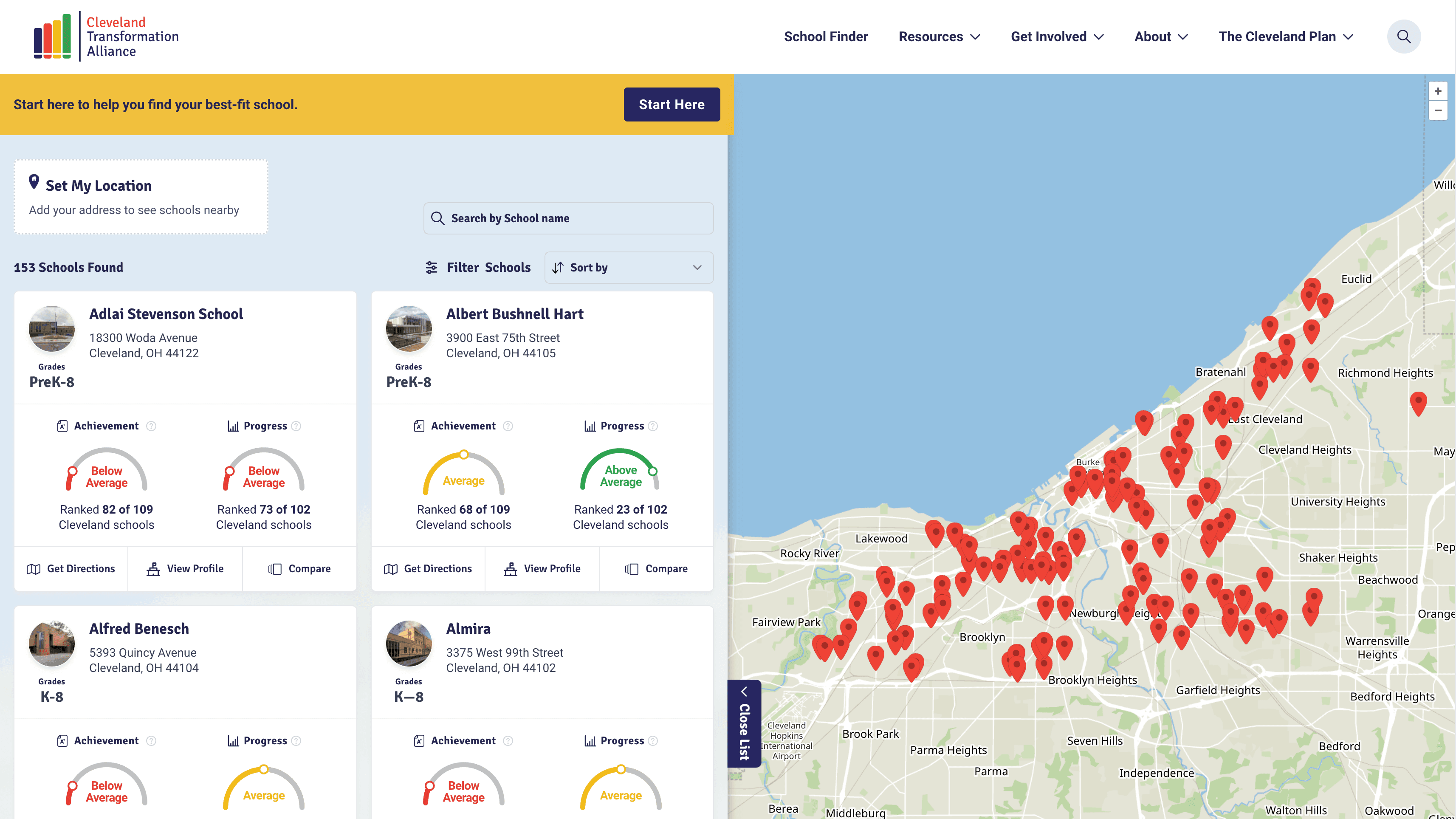Click Achievement help icon for Adlai Stevenson

pyautogui.click(x=151, y=426)
